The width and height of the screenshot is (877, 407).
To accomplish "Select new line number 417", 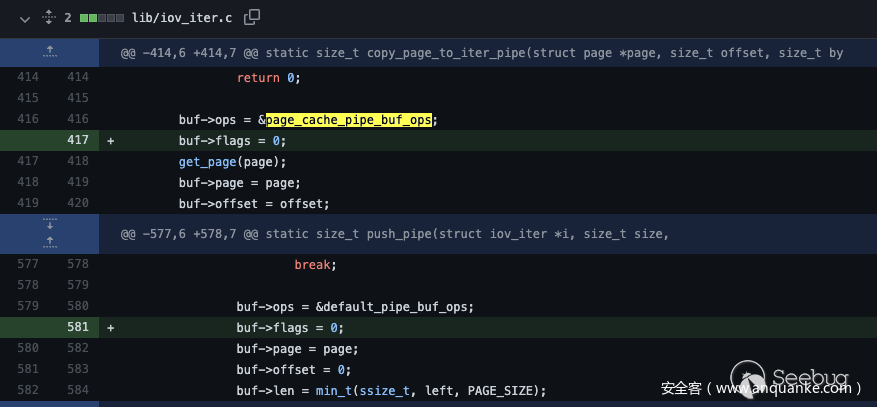I will pos(78,140).
